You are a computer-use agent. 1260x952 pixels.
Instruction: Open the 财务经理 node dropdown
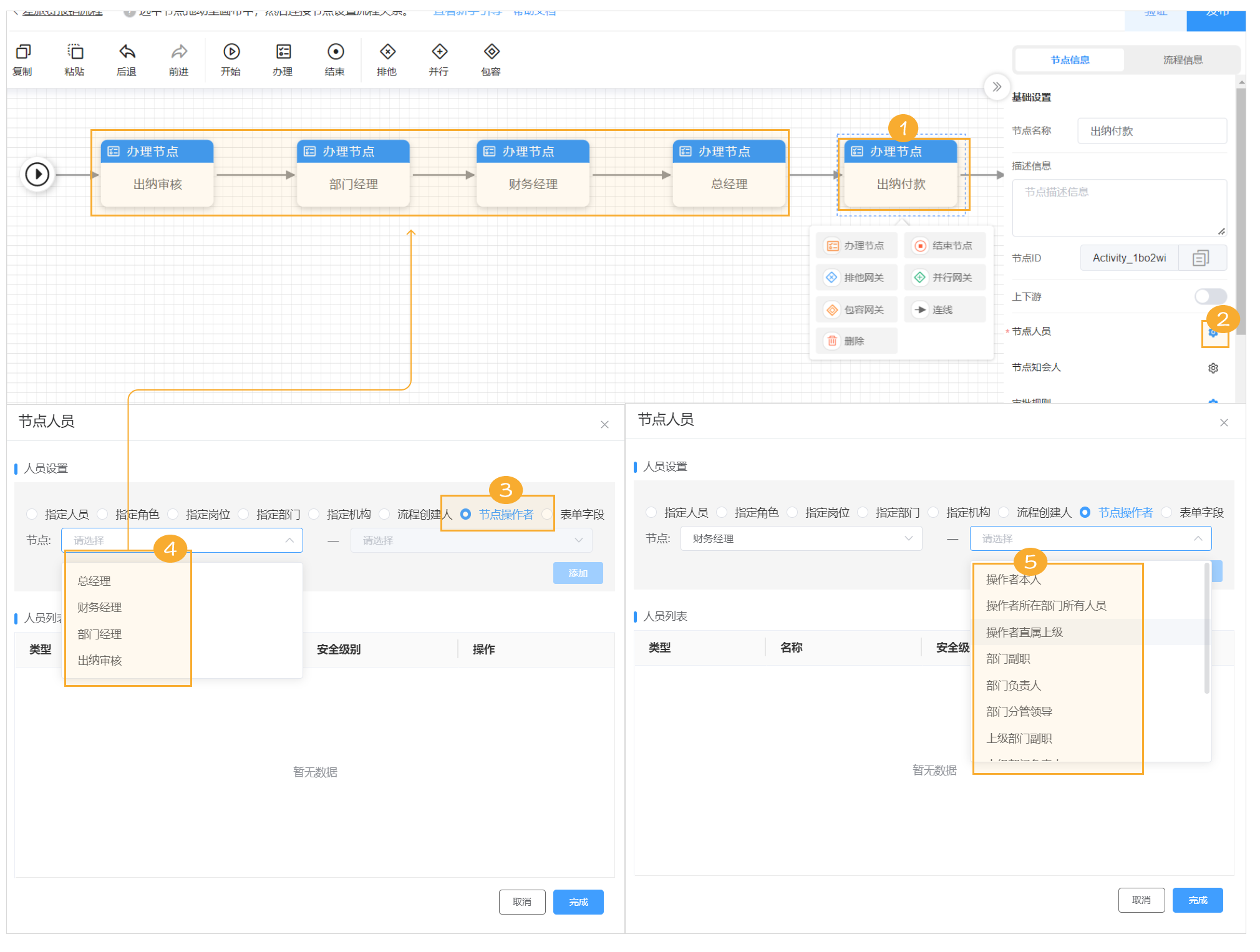click(801, 538)
